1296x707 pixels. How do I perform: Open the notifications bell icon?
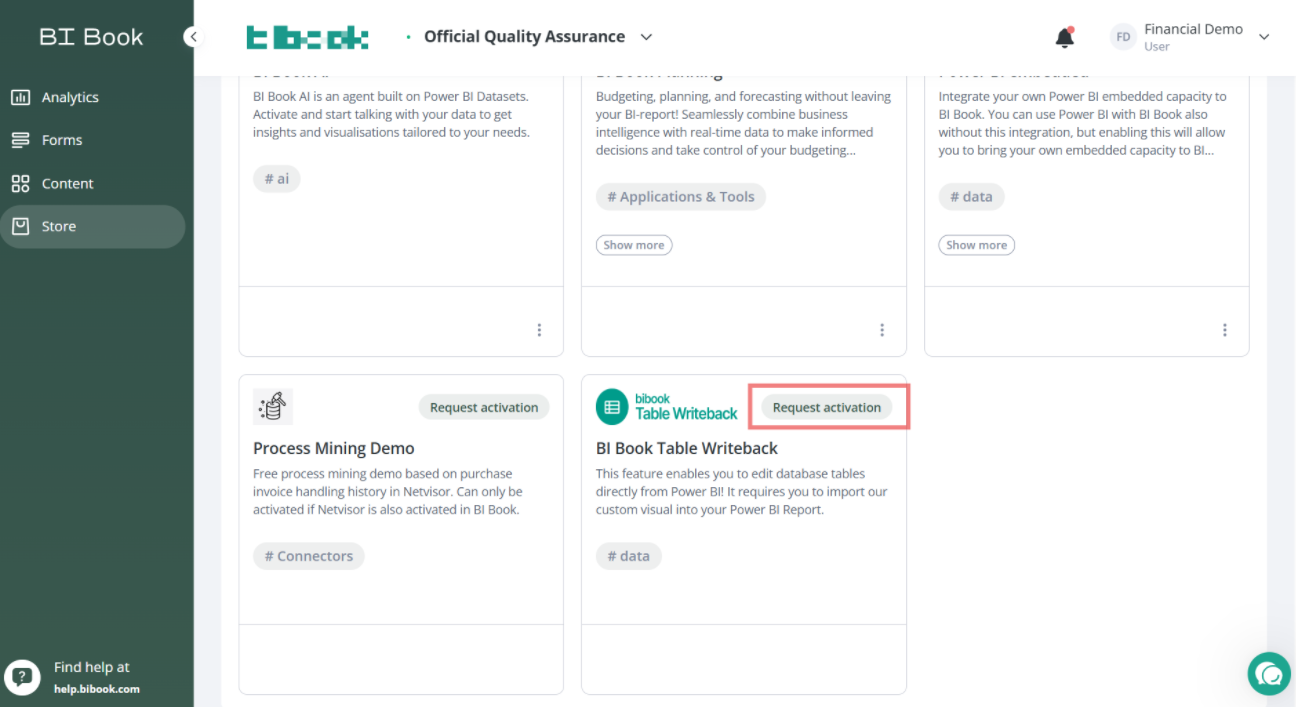1065,37
